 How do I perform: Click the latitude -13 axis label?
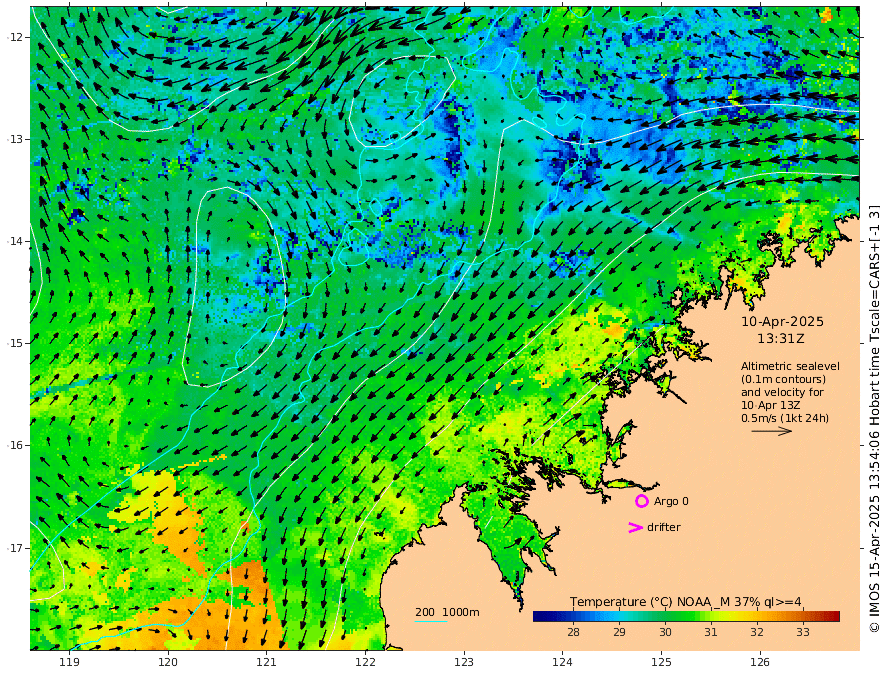(15, 139)
